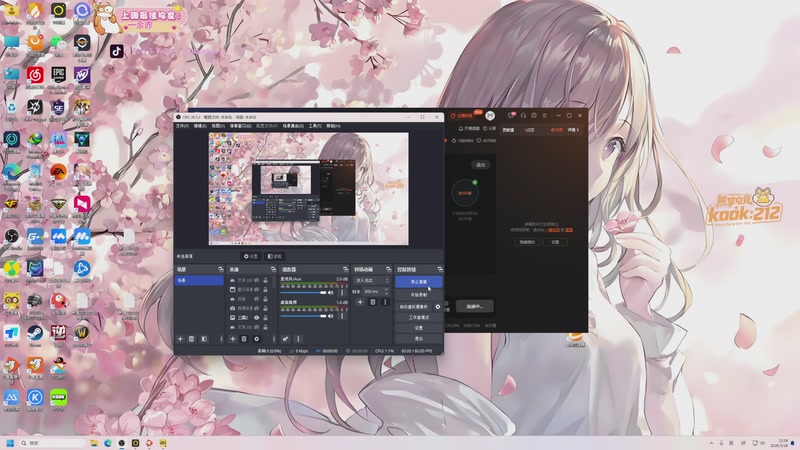Open the Scenes toolbar three-dot menu
The height and width of the screenshot is (450, 800).
coord(221,339)
